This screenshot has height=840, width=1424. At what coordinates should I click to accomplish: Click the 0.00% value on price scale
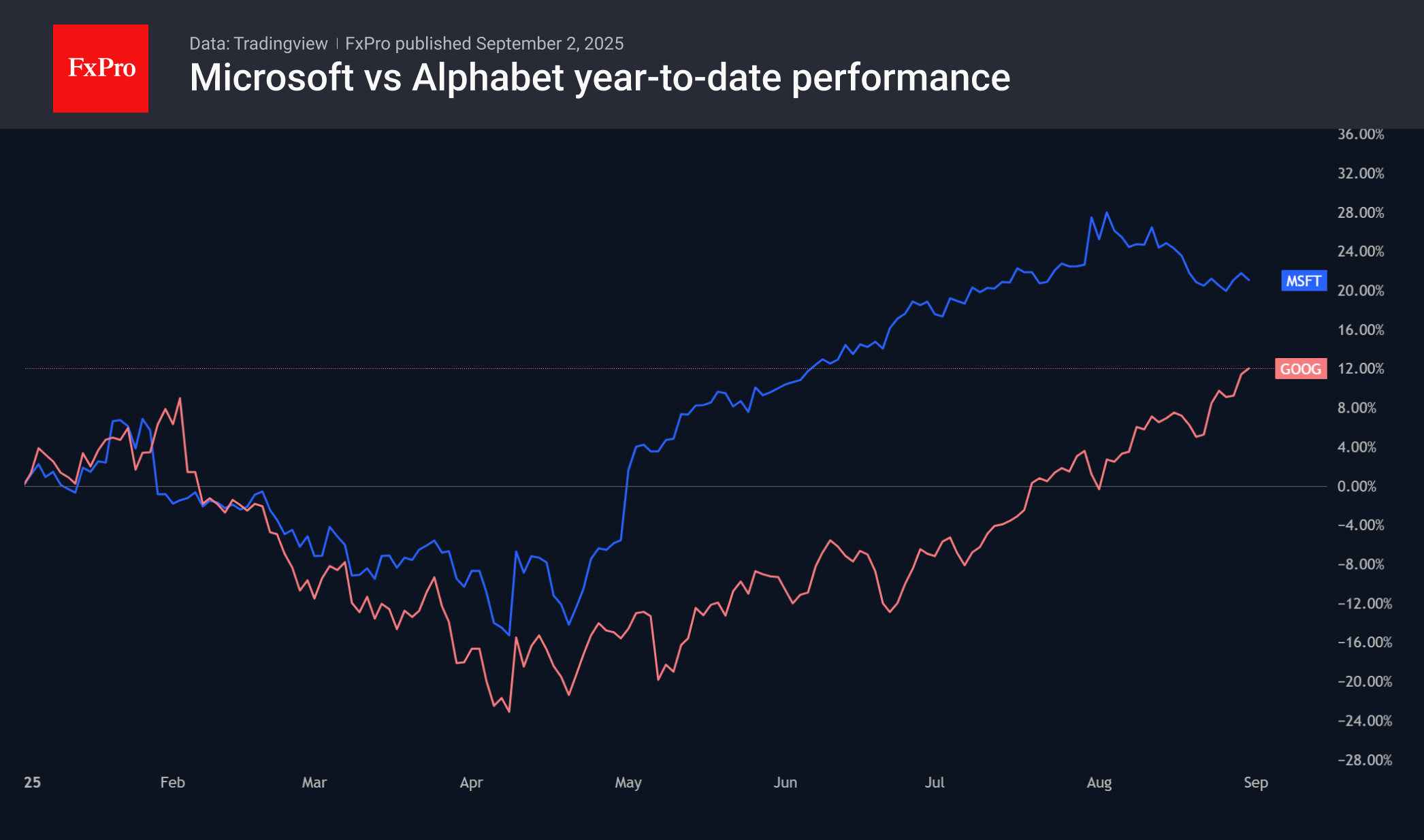(1356, 486)
